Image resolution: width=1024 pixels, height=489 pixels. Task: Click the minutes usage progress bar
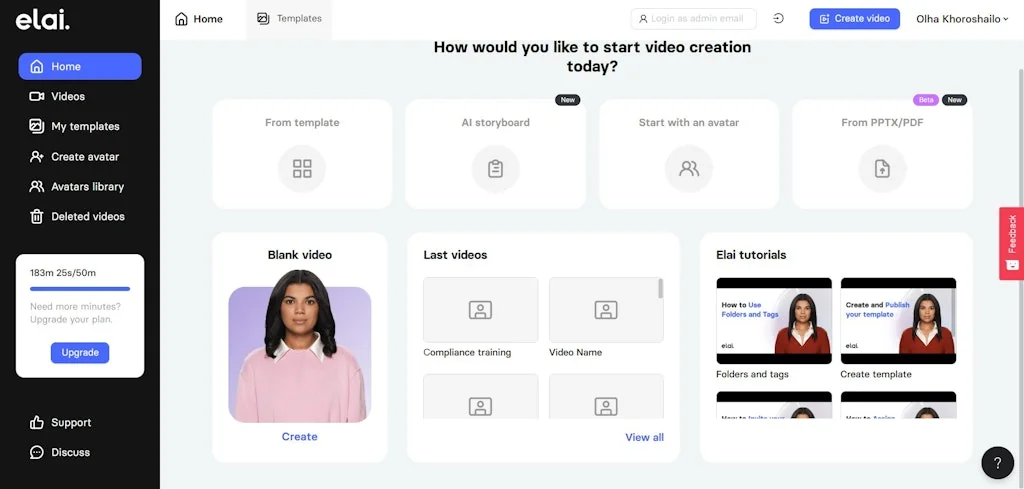click(80, 289)
